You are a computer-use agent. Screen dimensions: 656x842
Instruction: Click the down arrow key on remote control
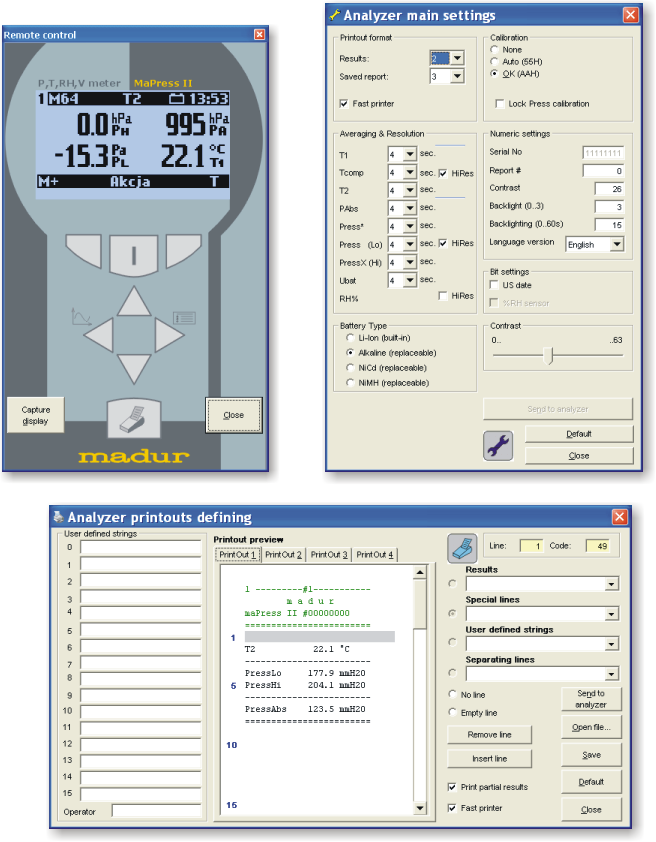coord(134,369)
